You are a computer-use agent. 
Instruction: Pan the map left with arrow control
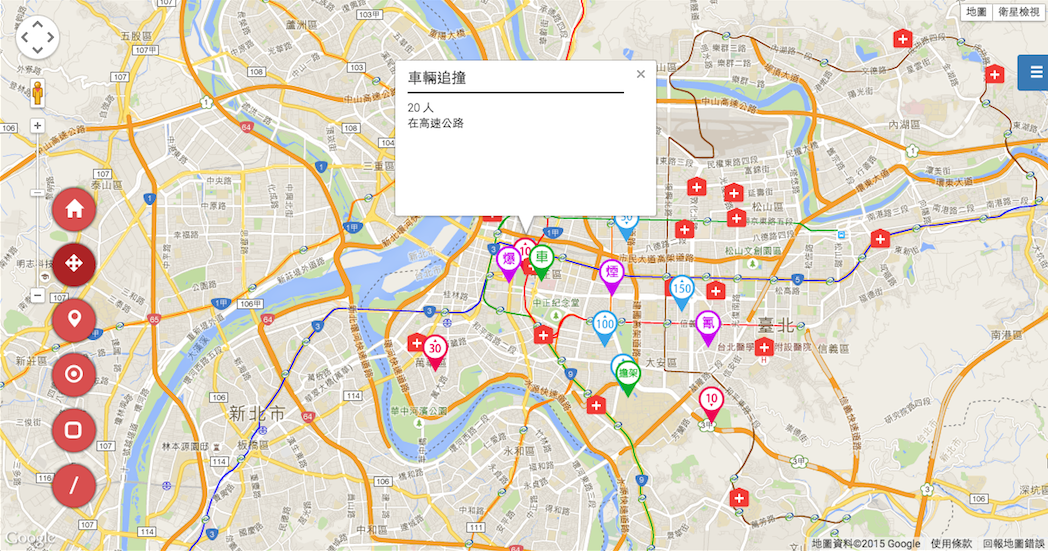click(x=25, y=37)
